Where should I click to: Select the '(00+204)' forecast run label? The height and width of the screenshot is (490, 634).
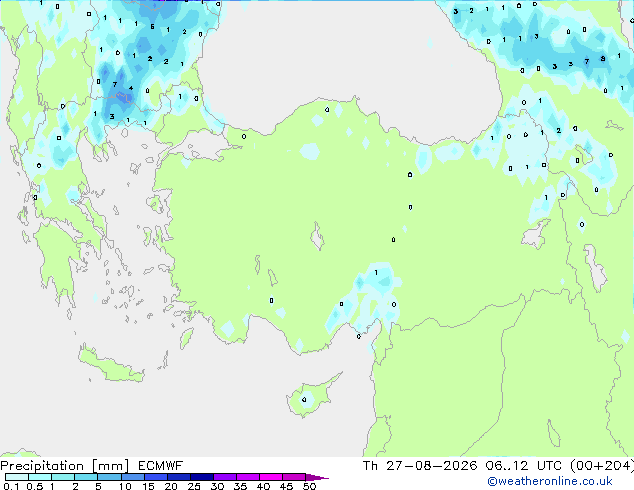[x=602, y=466]
